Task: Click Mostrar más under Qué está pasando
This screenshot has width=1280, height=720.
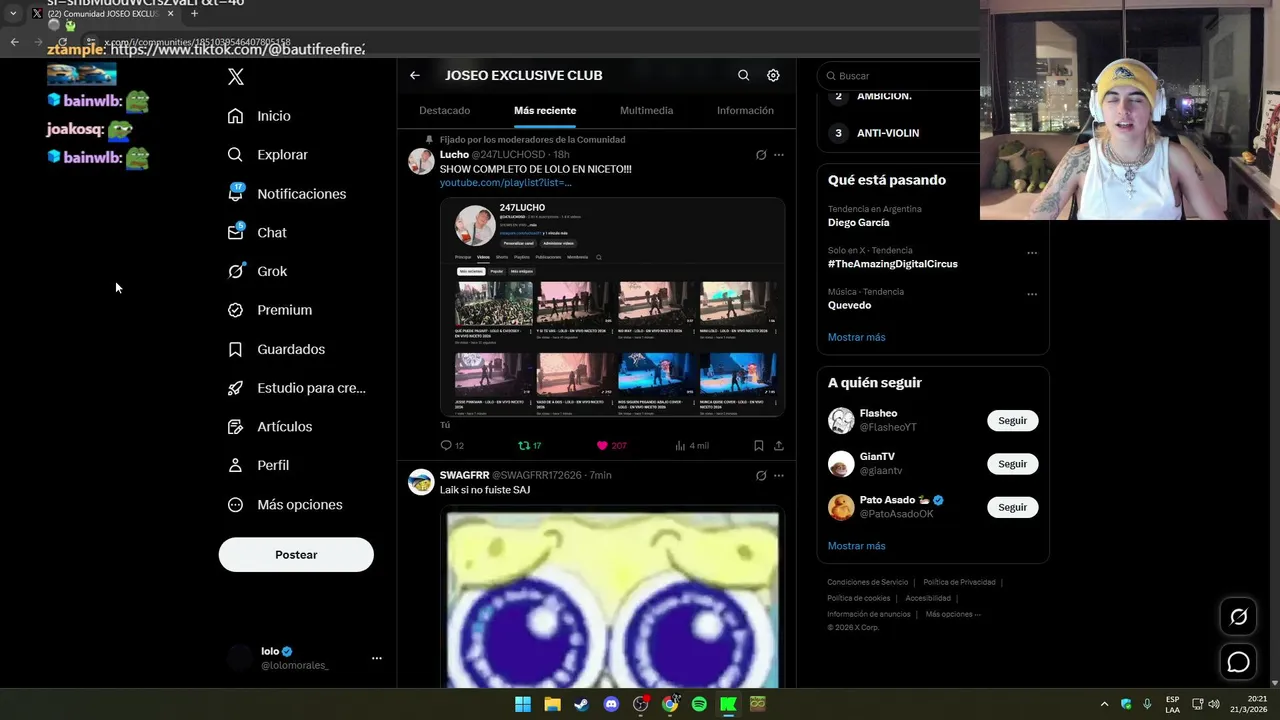Action: coord(856,337)
